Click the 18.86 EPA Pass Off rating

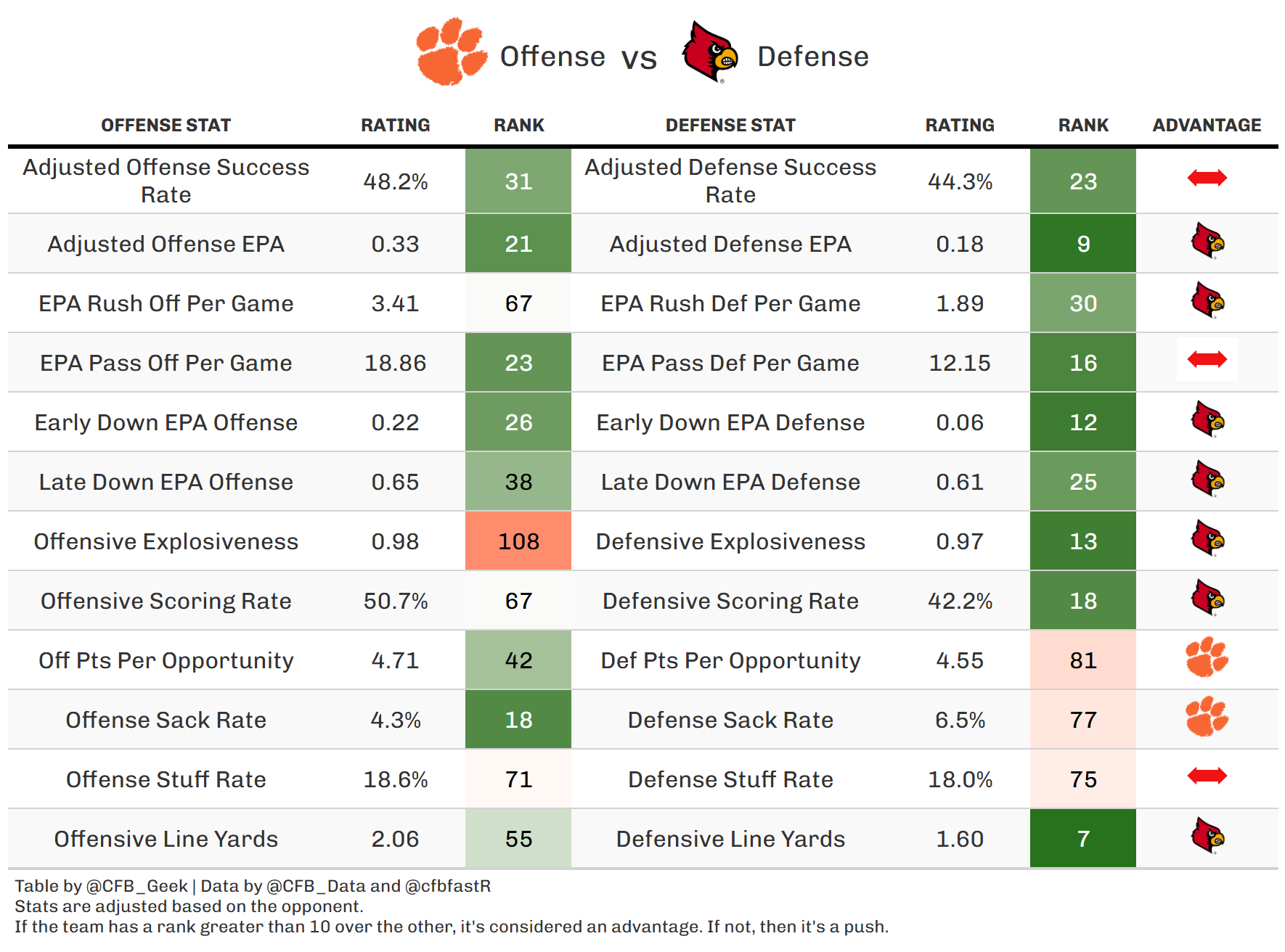[x=395, y=363]
